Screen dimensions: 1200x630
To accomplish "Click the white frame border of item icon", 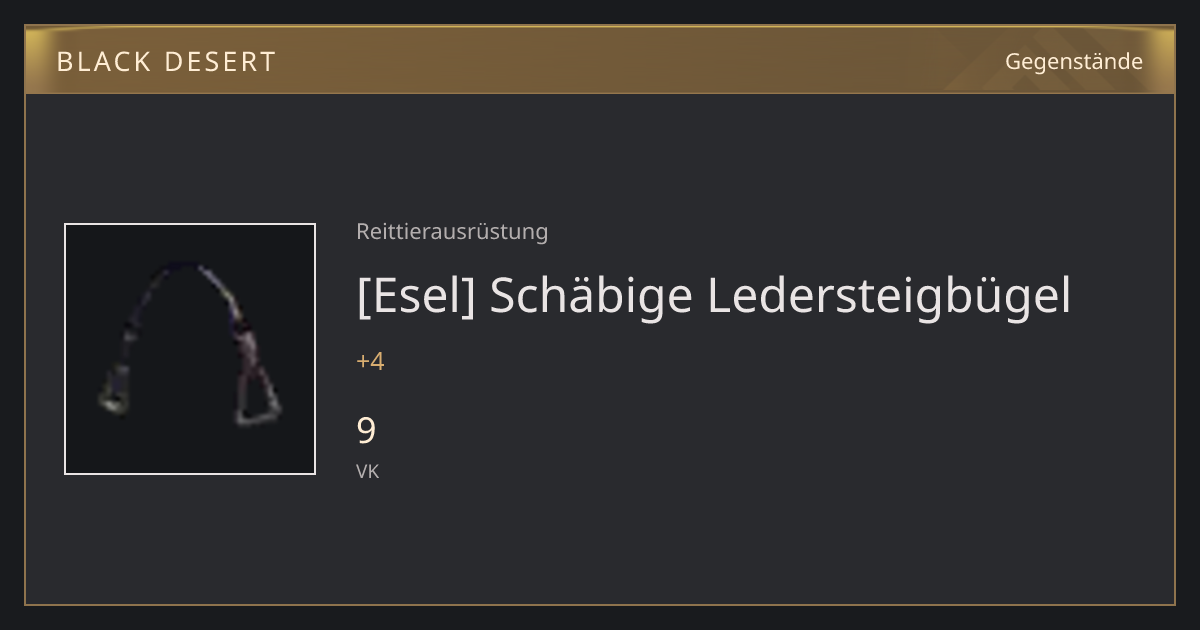I will (x=190, y=224).
